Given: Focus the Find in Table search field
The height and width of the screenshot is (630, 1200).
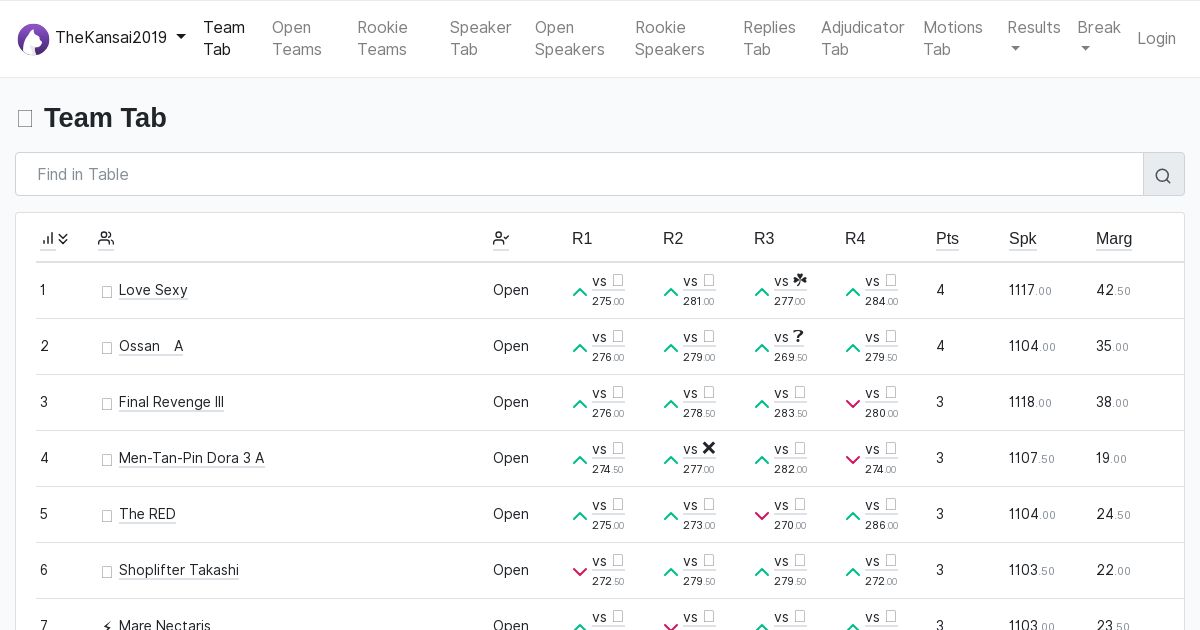Looking at the screenshot, I should pyautogui.click(x=579, y=174).
